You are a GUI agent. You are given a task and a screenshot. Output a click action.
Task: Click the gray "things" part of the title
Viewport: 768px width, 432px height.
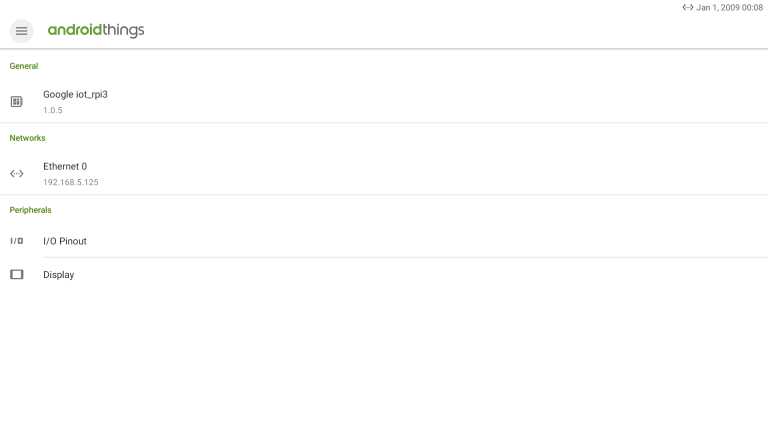click(123, 31)
